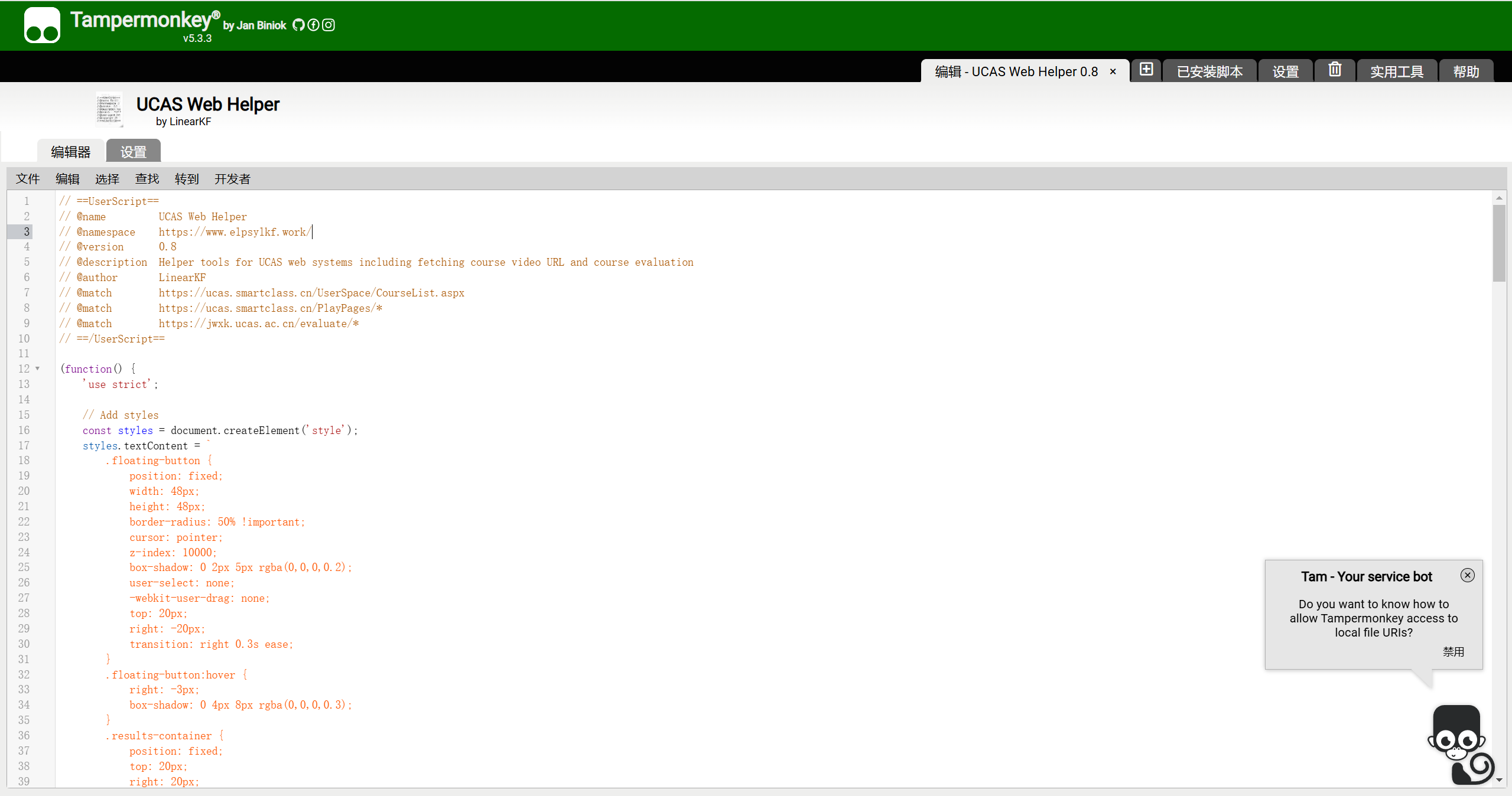Click 'by LinearKF' author text in header
Viewport: 1512px width, 796px height.
[183, 122]
